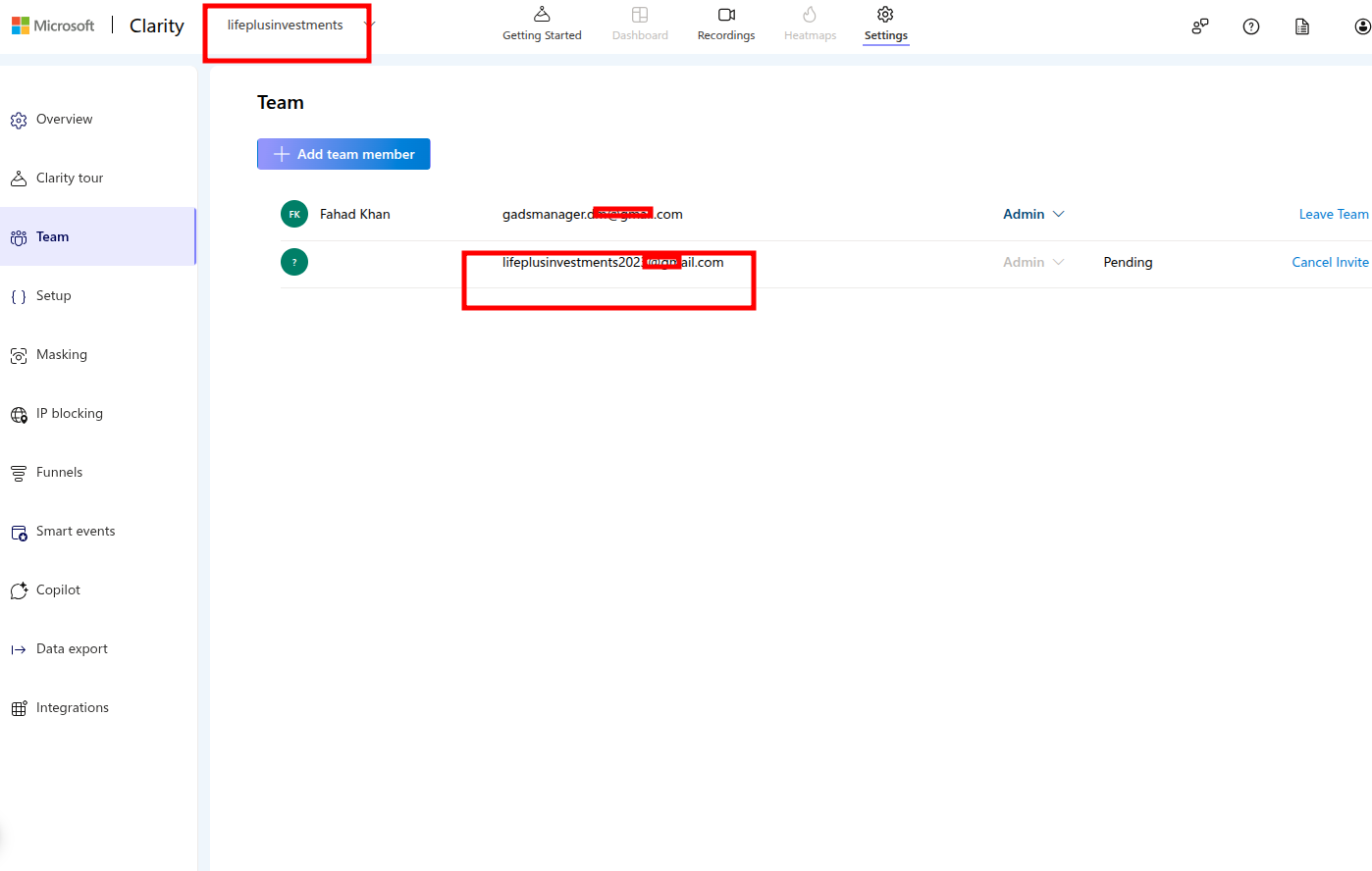The width and height of the screenshot is (1372, 871).
Task: Click the Setup braces icon
Action: tap(19, 296)
